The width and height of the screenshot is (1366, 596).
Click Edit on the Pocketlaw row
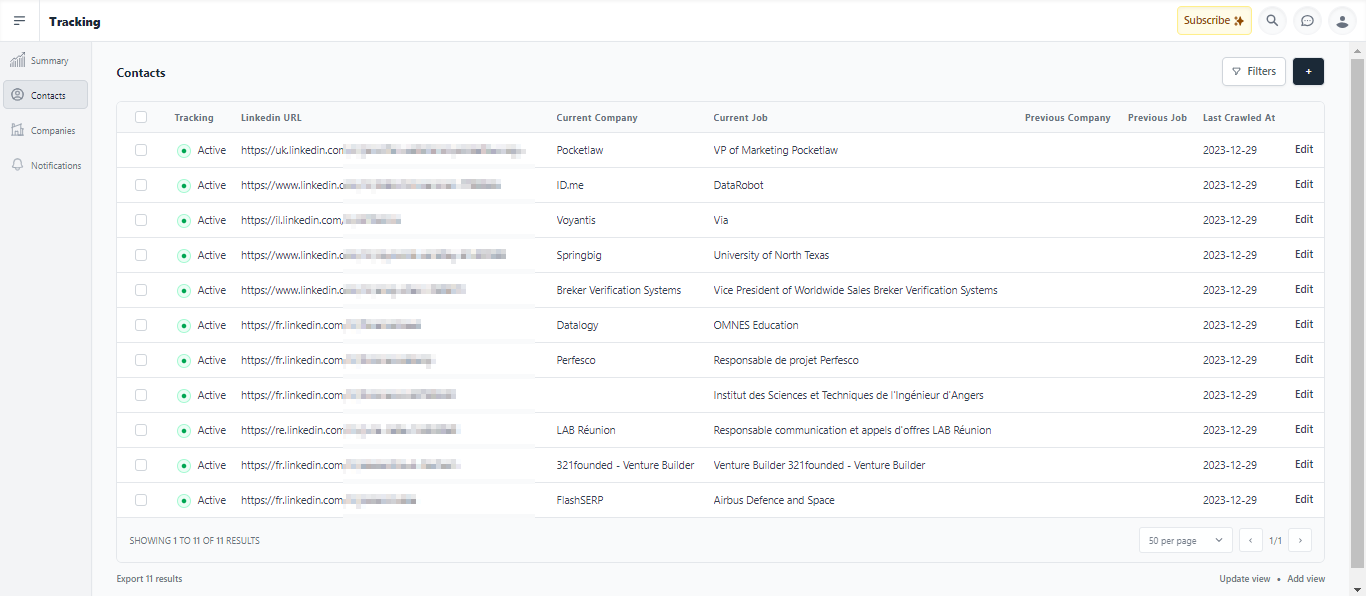pos(1304,150)
